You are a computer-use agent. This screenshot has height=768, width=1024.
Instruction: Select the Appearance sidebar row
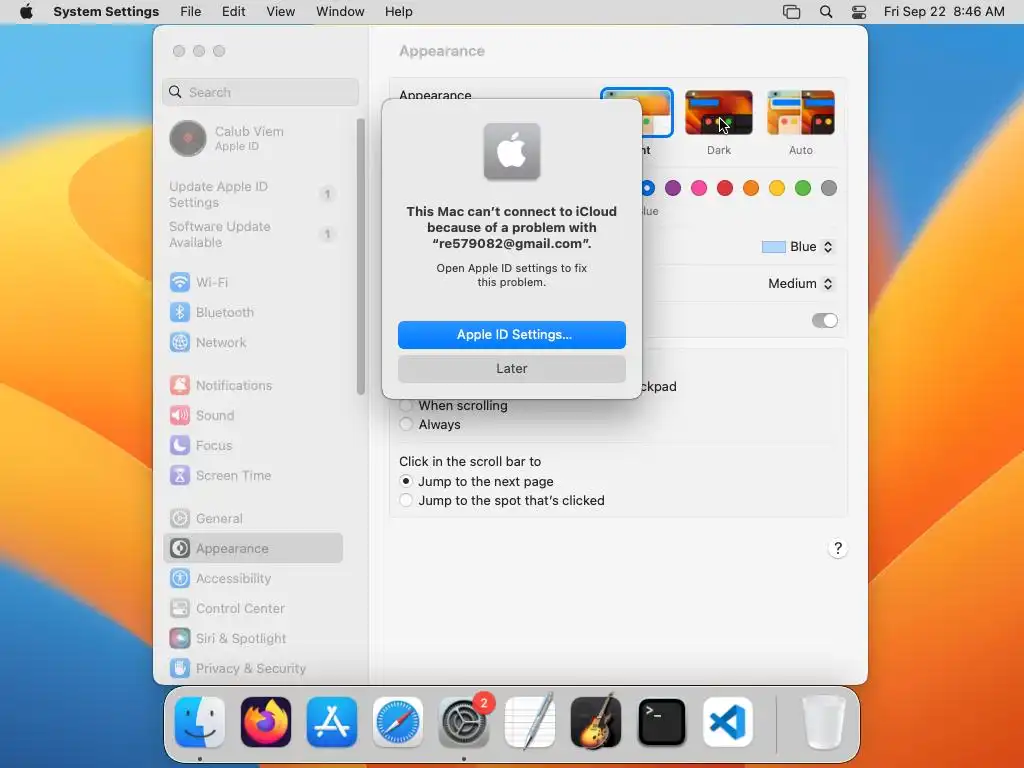[253, 548]
